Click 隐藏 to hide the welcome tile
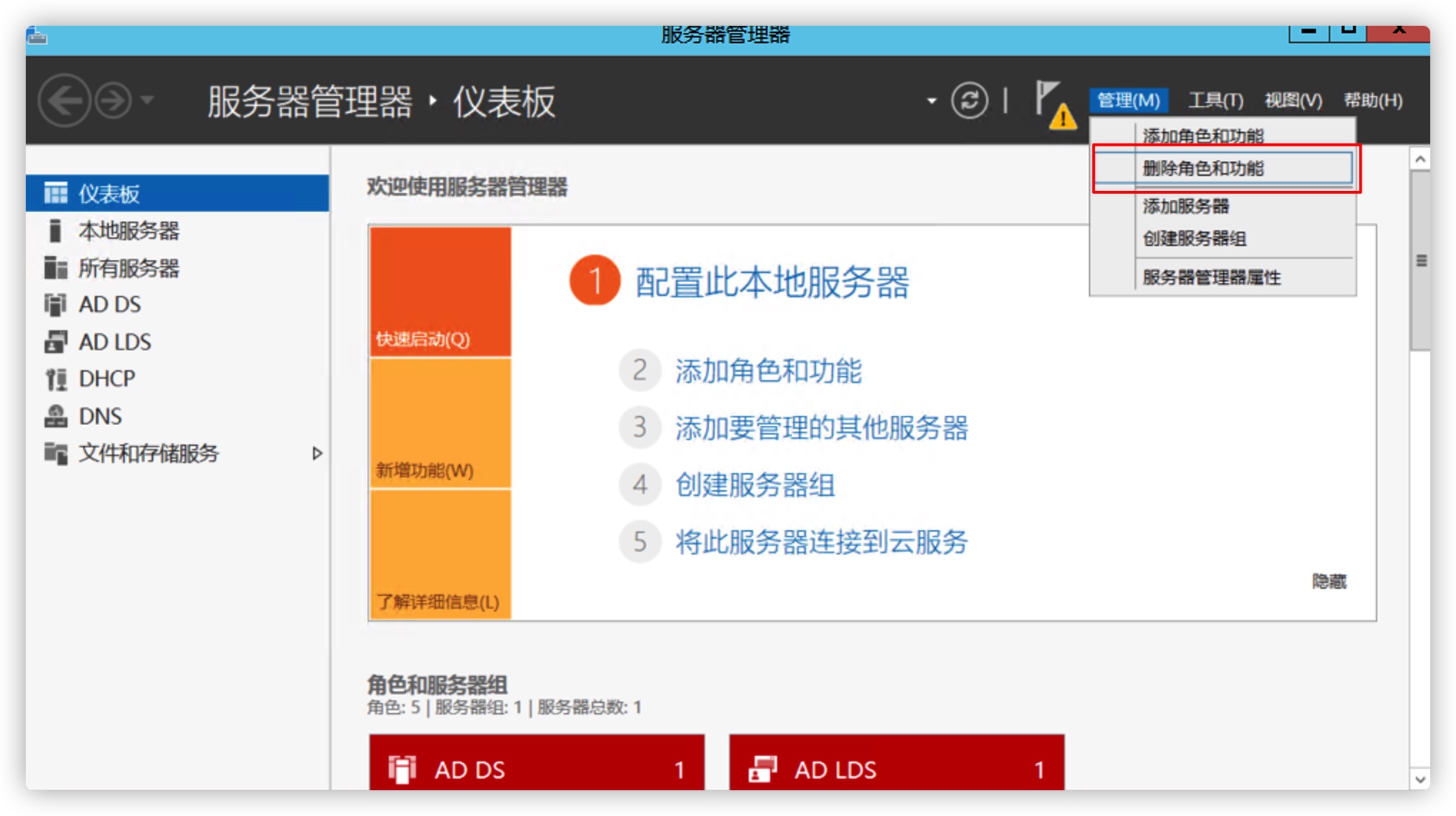 [x=1330, y=582]
